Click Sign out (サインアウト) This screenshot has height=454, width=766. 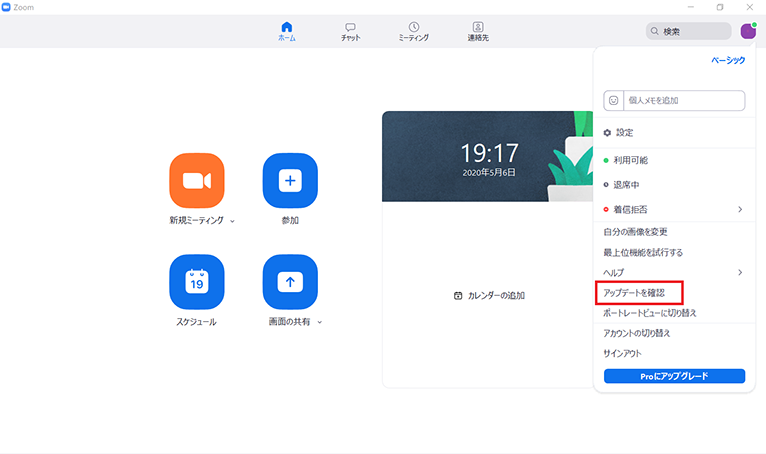tap(622, 353)
